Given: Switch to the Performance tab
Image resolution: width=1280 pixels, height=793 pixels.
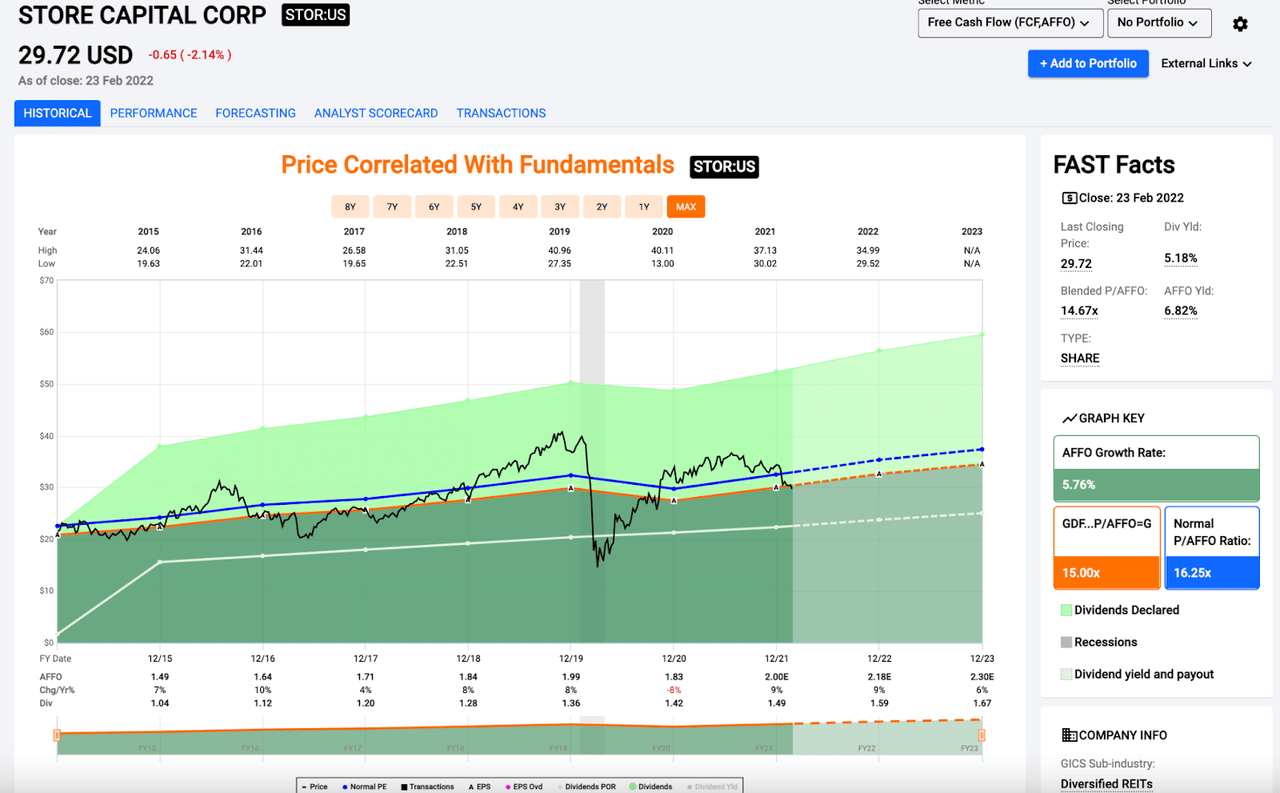Looking at the screenshot, I should [x=153, y=113].
